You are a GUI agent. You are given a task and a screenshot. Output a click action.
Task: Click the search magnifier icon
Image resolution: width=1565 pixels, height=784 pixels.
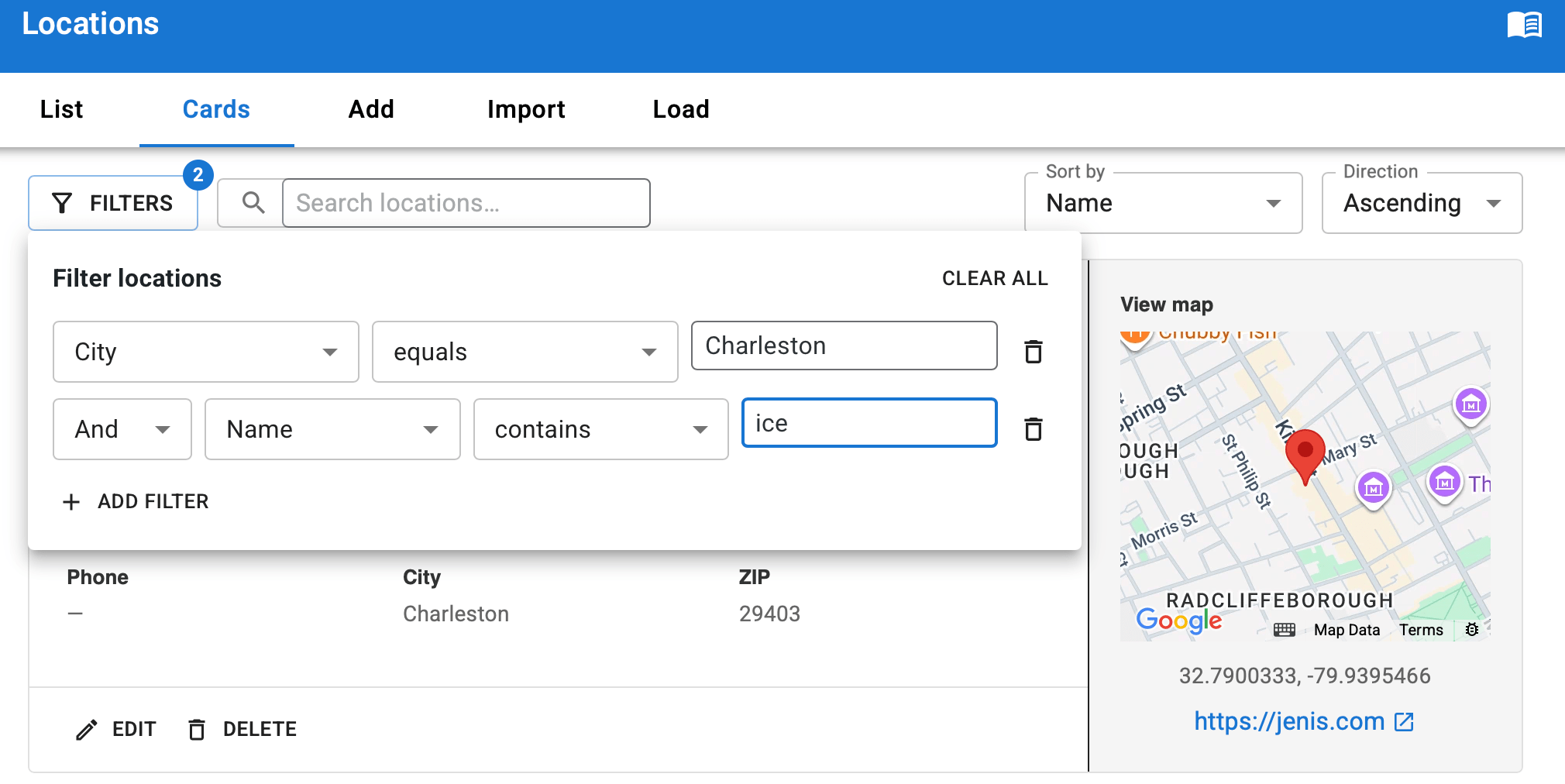253,203
